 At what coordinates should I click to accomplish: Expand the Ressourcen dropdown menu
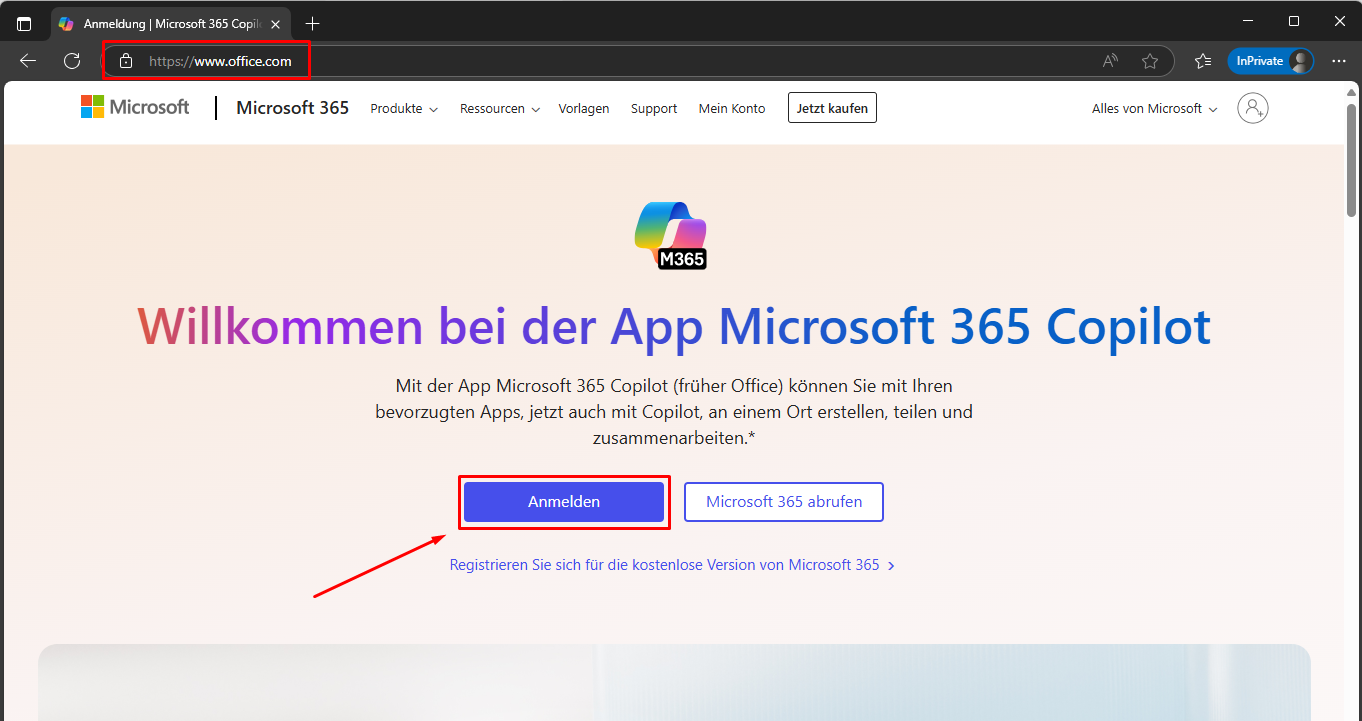499,109
